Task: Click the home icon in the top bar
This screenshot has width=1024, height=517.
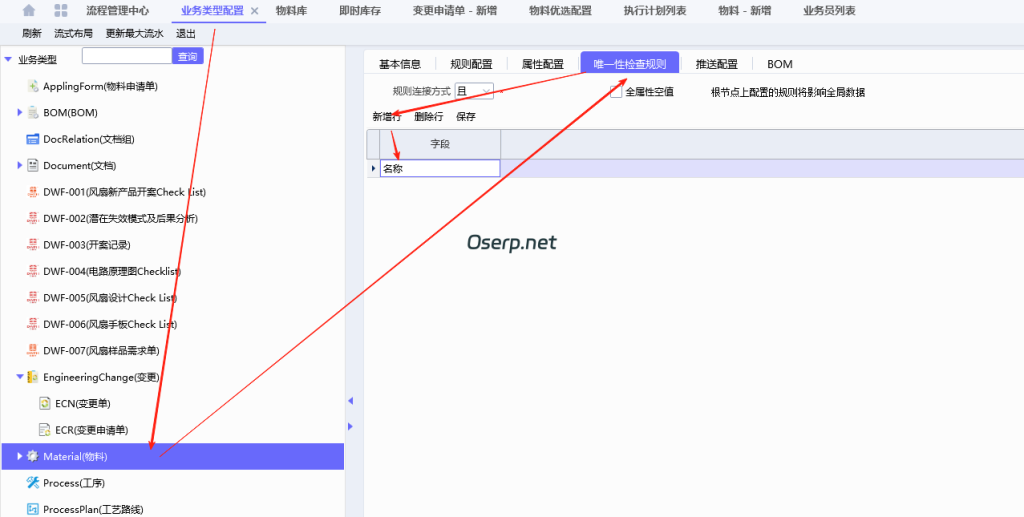Action: pyautogui.click(x=29, y=10)
